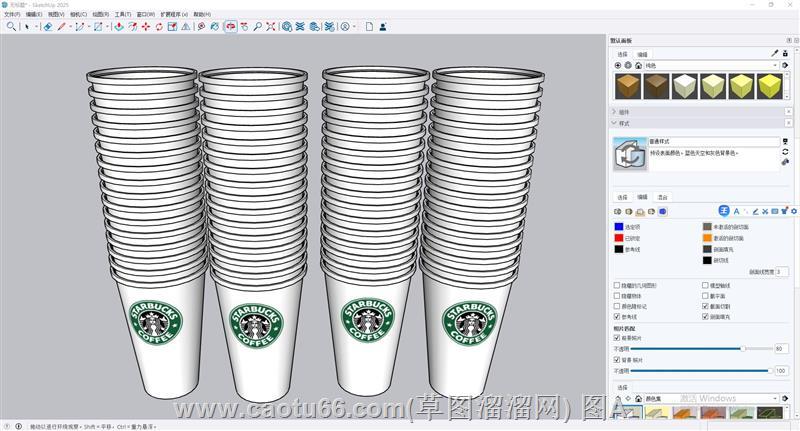Select the Rectangle shape tool
800x431 pixels.
pyautogui.click(x=98, y=27)
